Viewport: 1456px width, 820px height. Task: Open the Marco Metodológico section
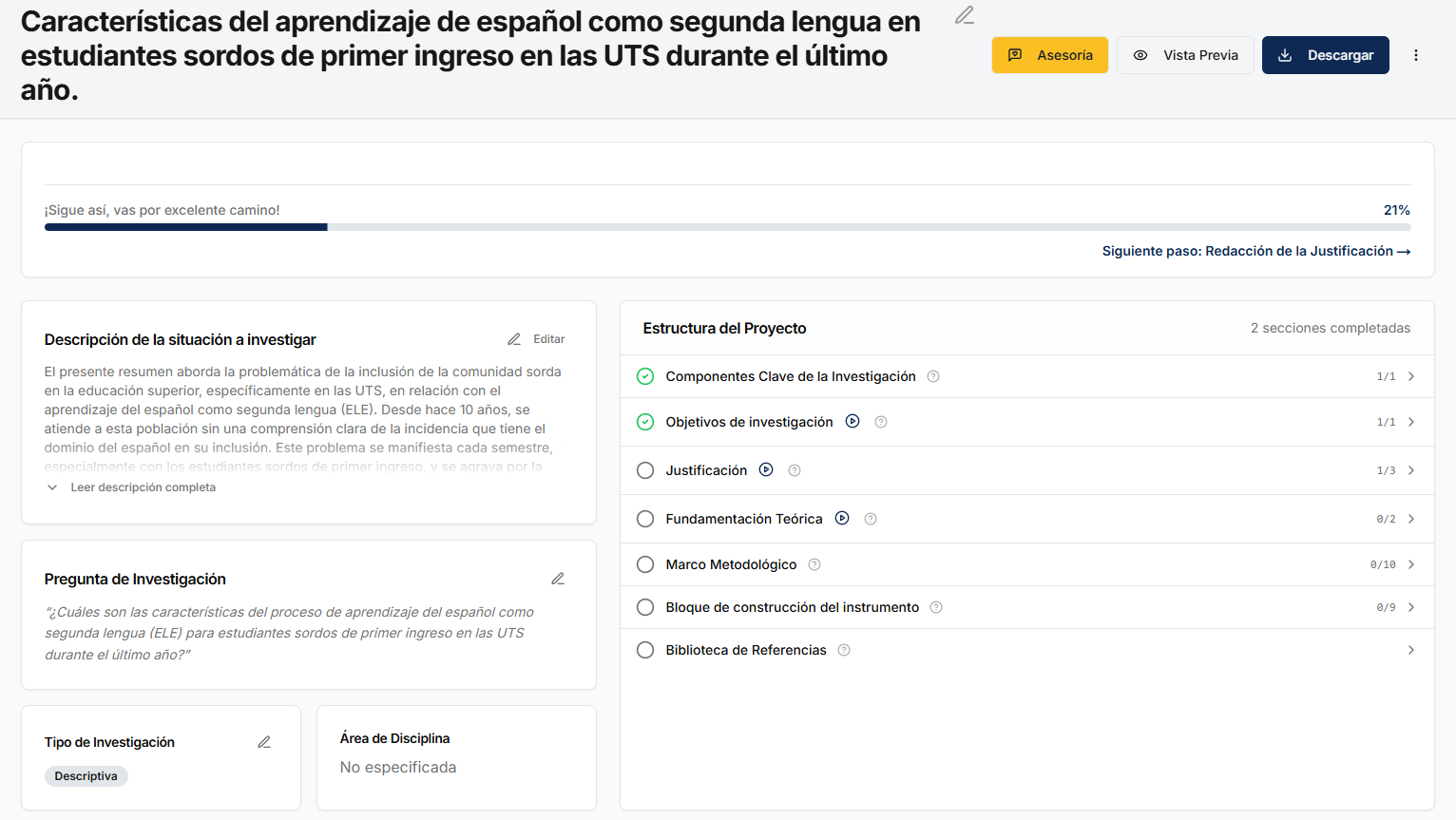[x=1026, y=564]
